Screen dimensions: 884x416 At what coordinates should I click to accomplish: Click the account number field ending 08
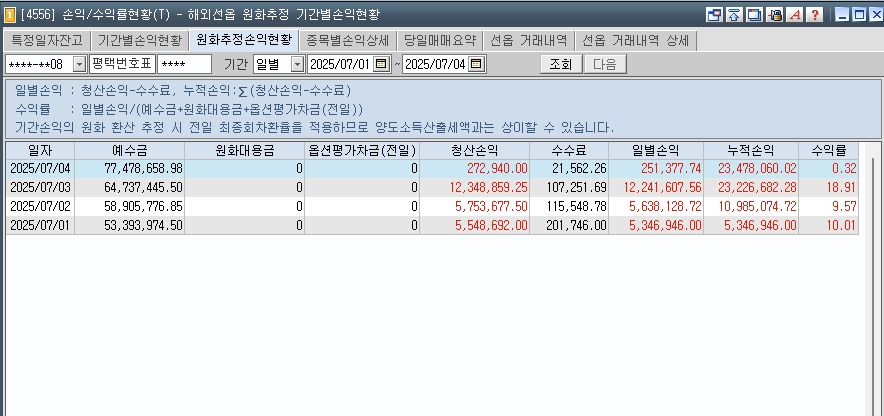39,64
